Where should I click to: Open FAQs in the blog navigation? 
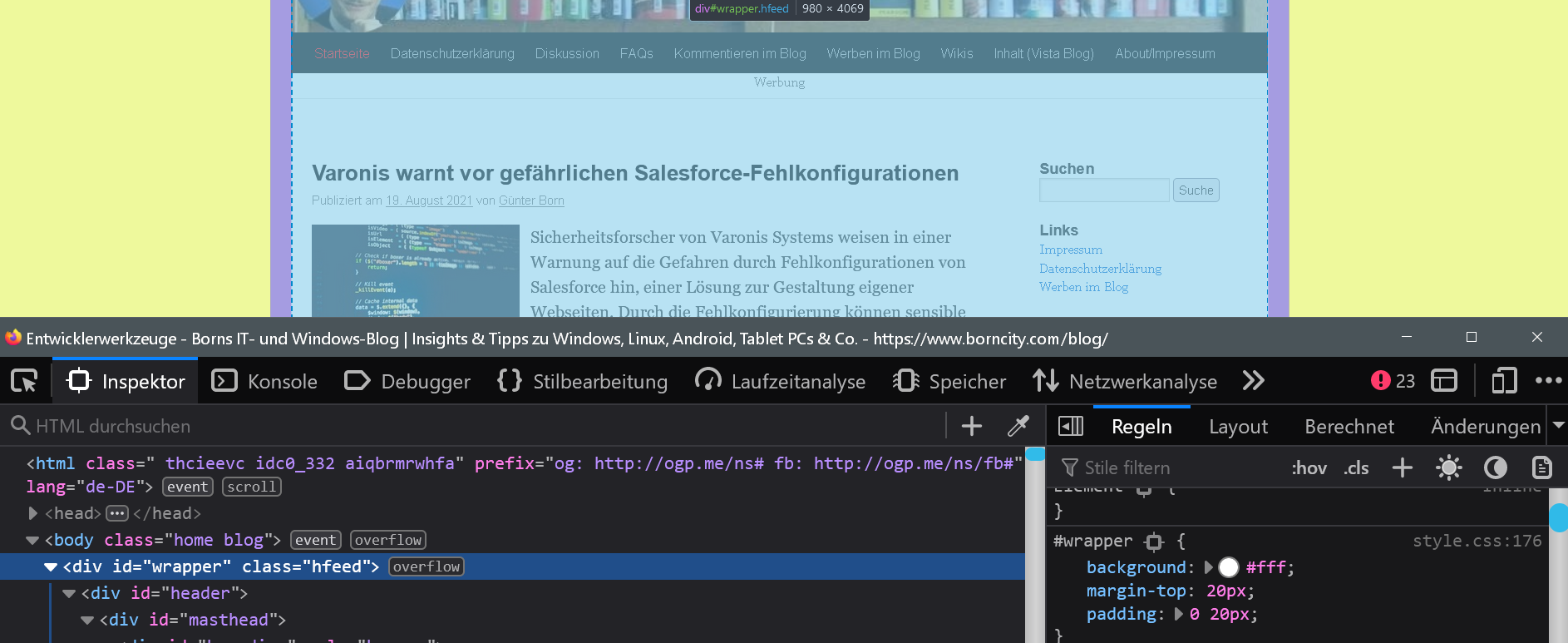tap(636, 53)
